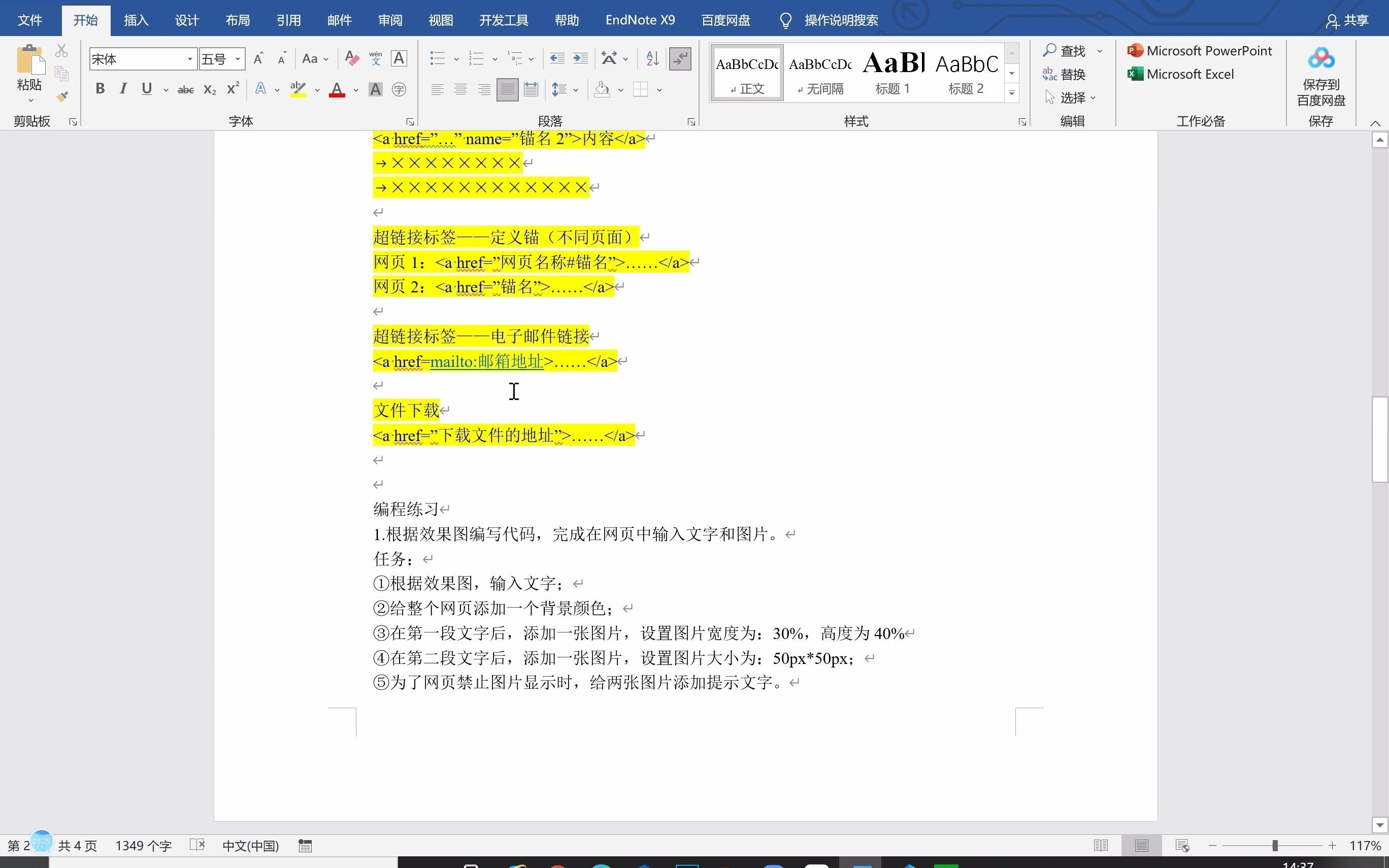Viewport: 1389px width, 868px height.
Task: Click the Center alignment icon
Action: [x=460, y=89]
